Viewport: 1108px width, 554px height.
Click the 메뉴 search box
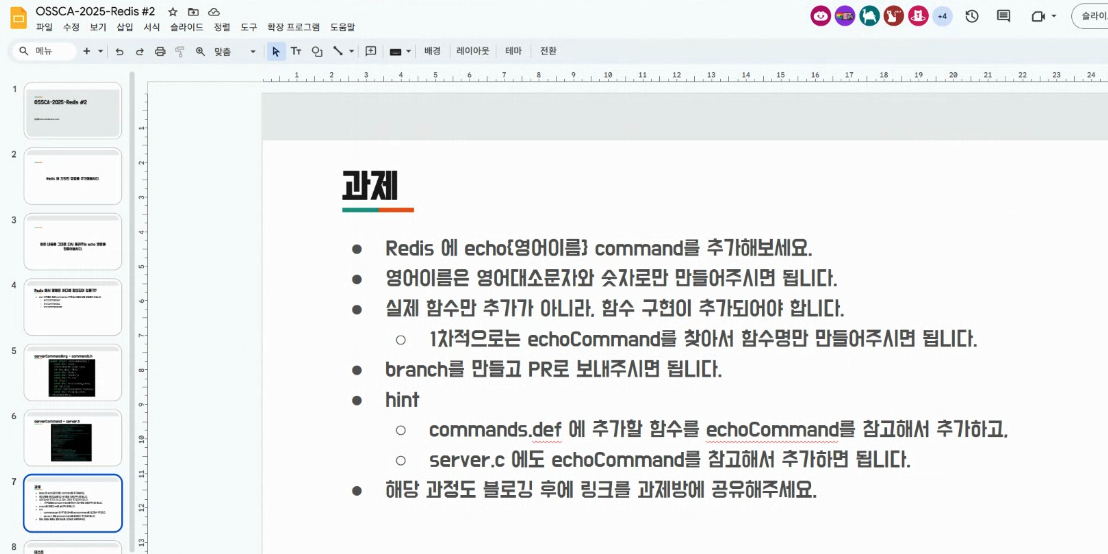tap(44, 51)
